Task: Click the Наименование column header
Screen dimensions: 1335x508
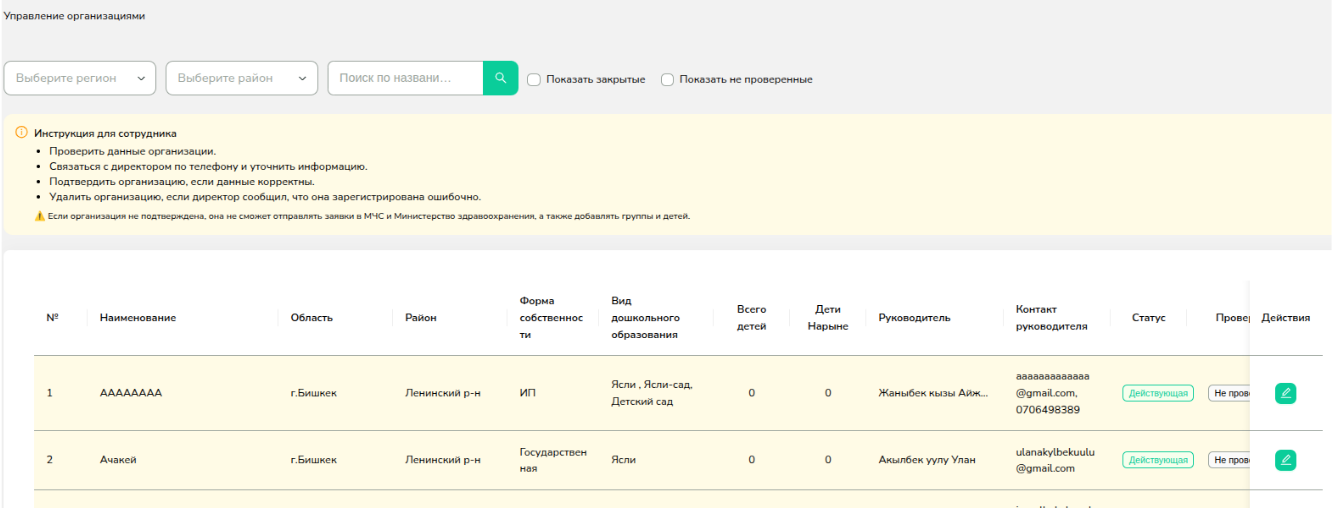Action: (x=138, y=318)
